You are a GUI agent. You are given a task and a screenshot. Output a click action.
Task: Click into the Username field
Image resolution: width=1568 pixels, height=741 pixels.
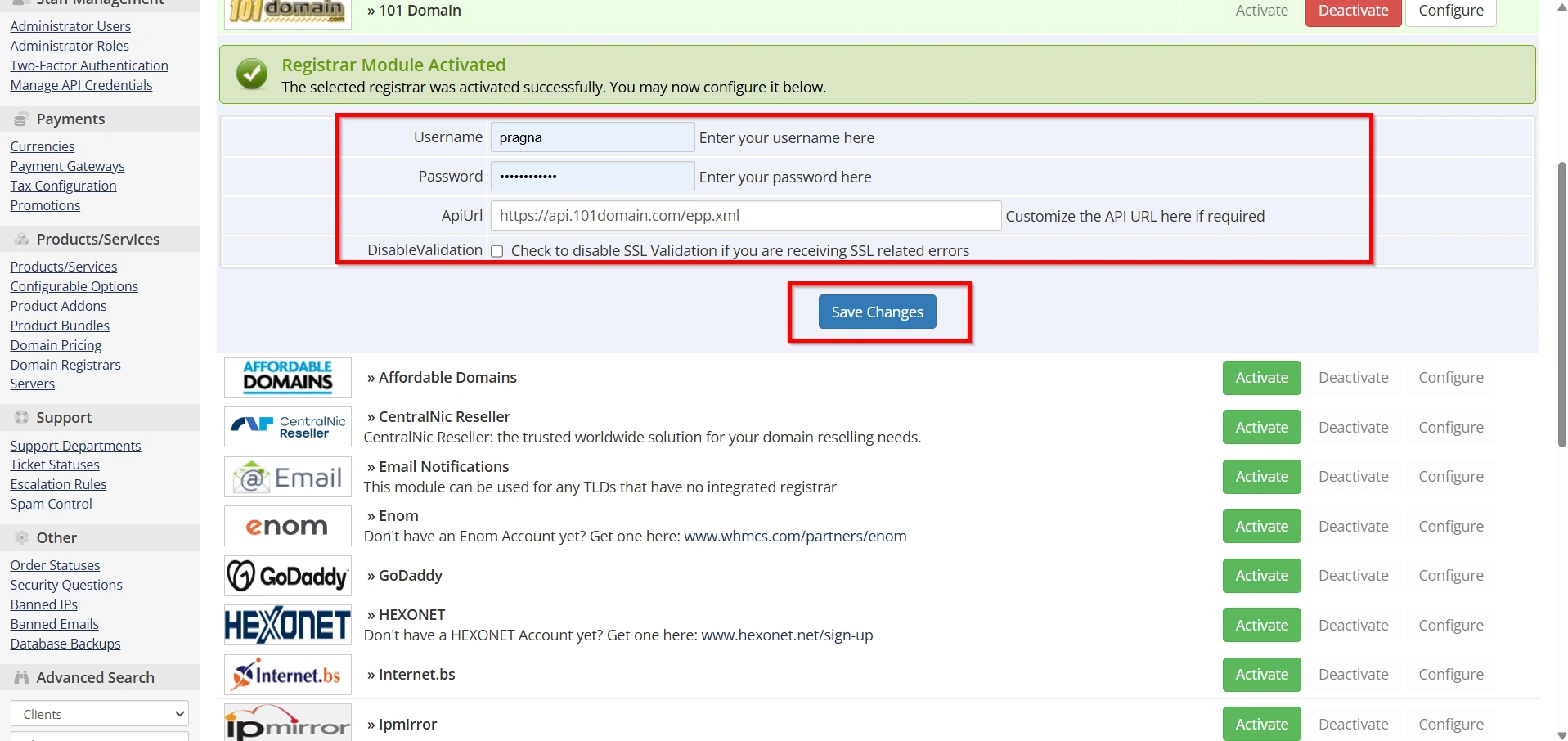pos(592,137)
